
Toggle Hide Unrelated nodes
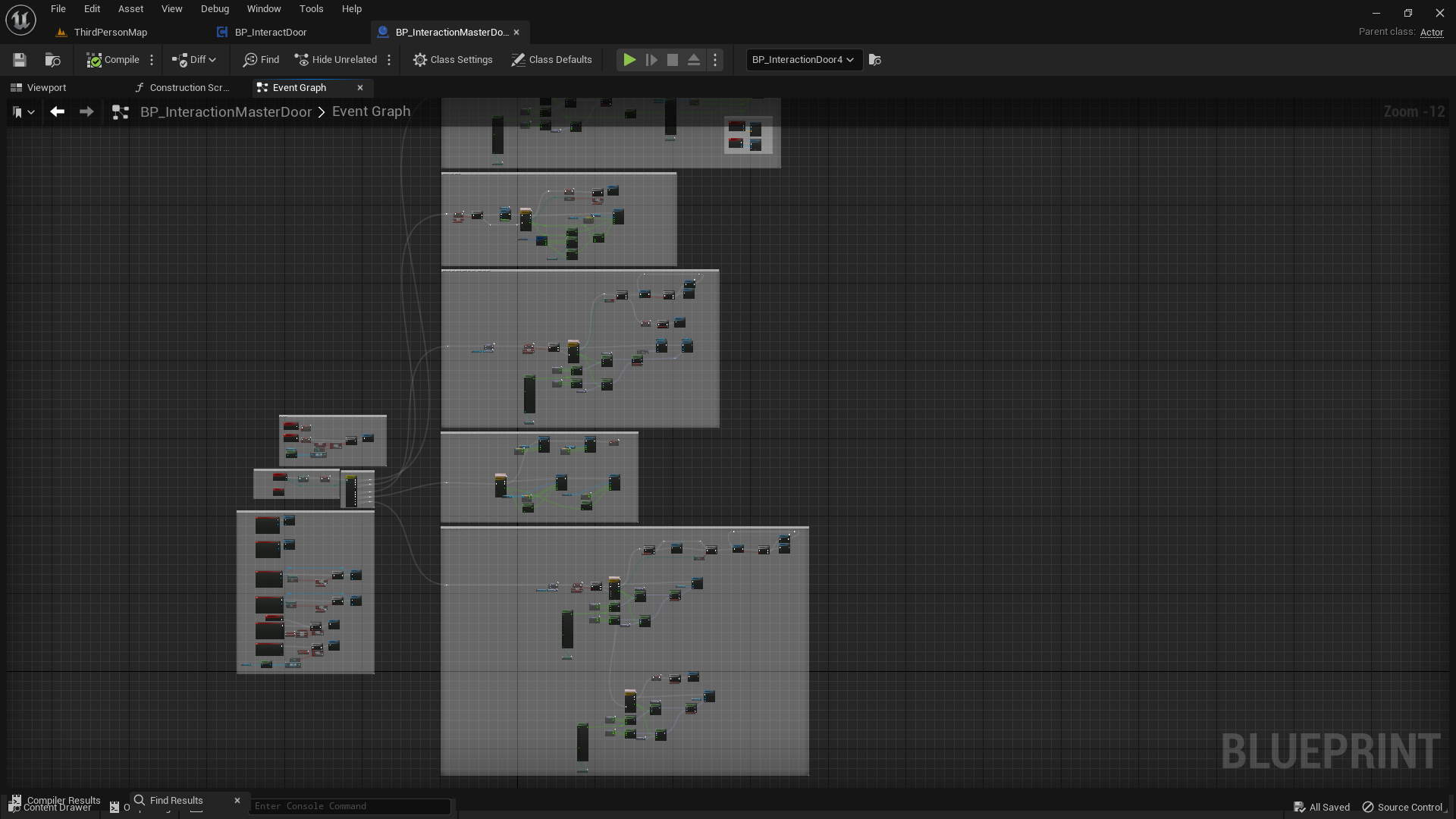click(x=335, y=59)
